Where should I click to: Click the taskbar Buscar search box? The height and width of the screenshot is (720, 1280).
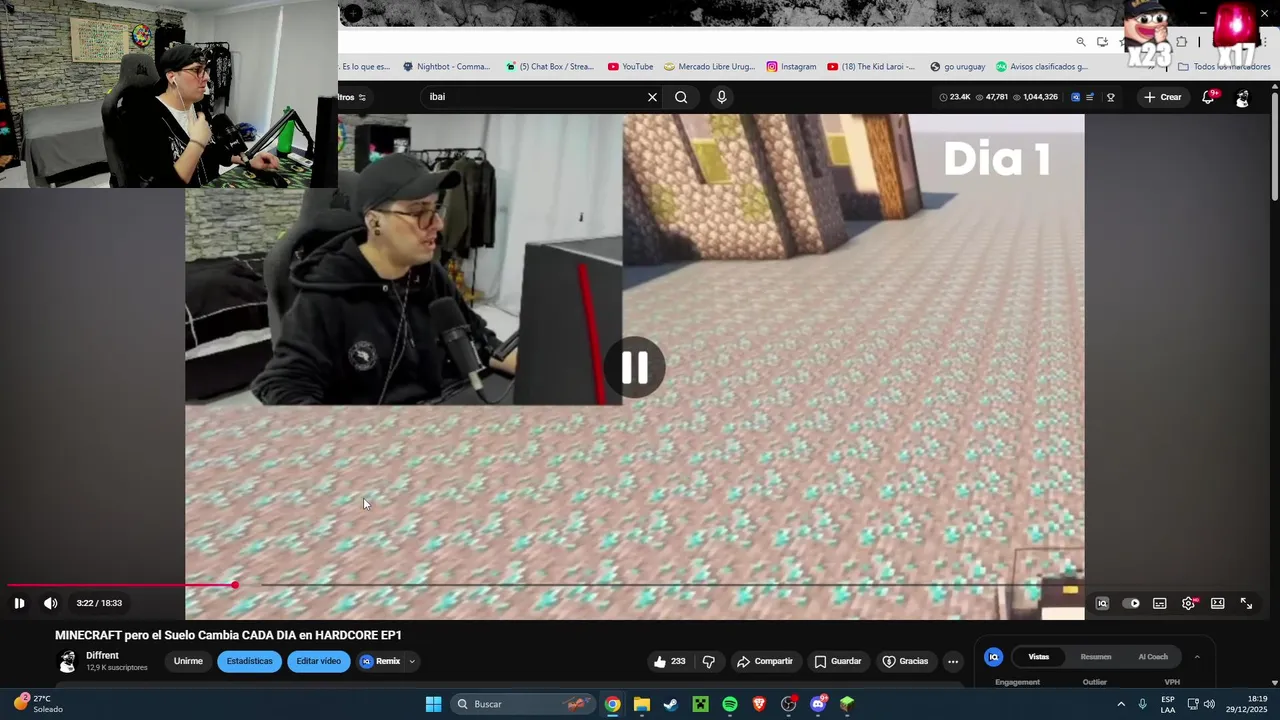pyautogui.click(x=522, y=704)
